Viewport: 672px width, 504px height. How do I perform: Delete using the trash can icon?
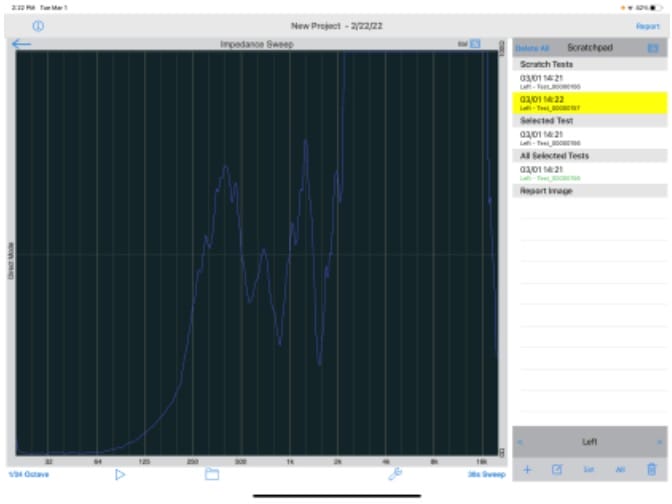[651, 468]
